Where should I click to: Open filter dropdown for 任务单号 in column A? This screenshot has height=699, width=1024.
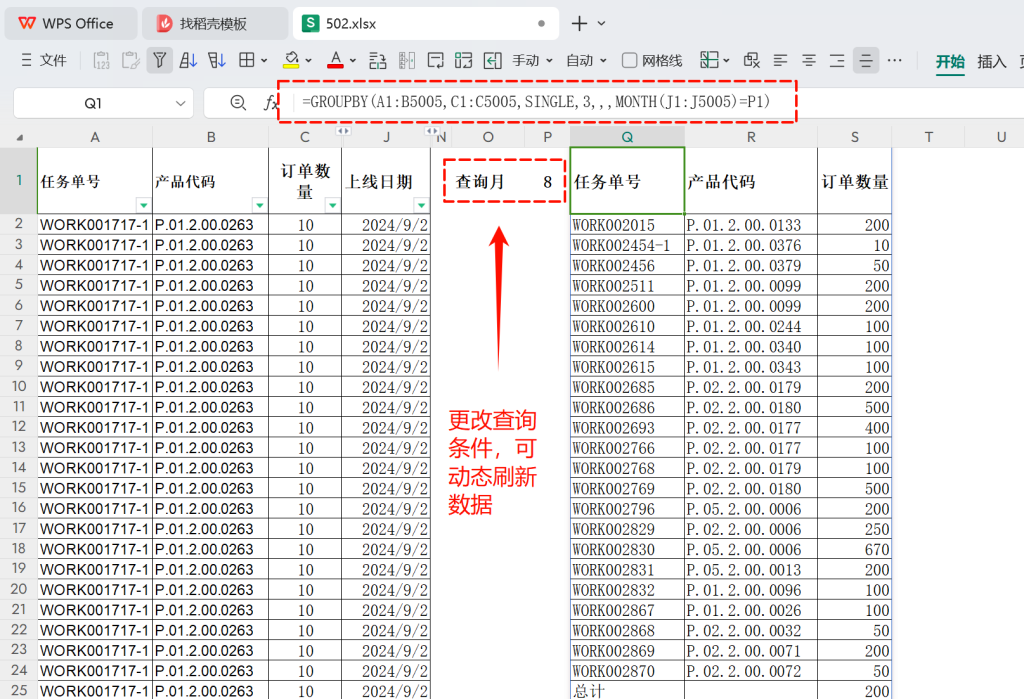click(x=143, y=205)
